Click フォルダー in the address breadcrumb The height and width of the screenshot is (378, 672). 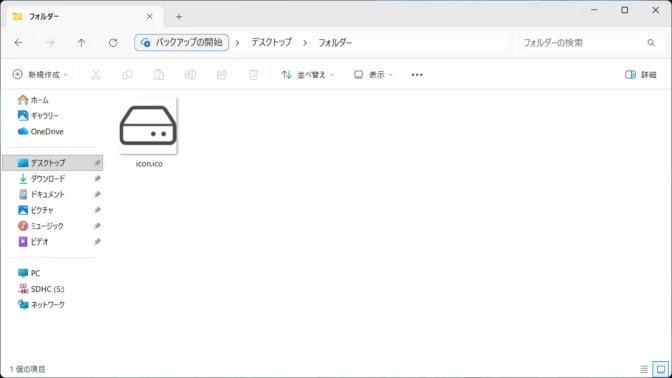pyautogui.click(x=335, y=42)
